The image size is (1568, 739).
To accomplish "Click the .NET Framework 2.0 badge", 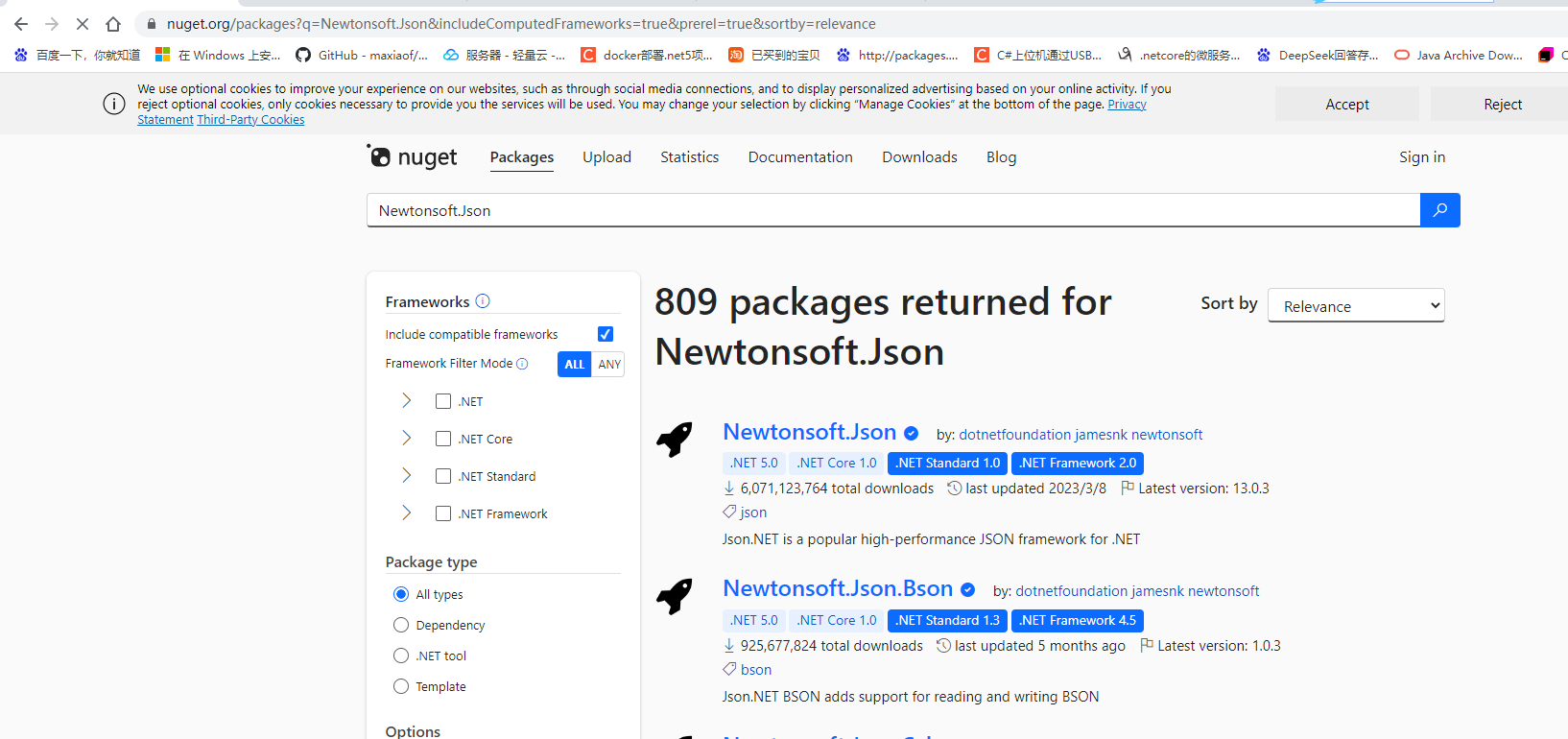I will (1078, 463).
